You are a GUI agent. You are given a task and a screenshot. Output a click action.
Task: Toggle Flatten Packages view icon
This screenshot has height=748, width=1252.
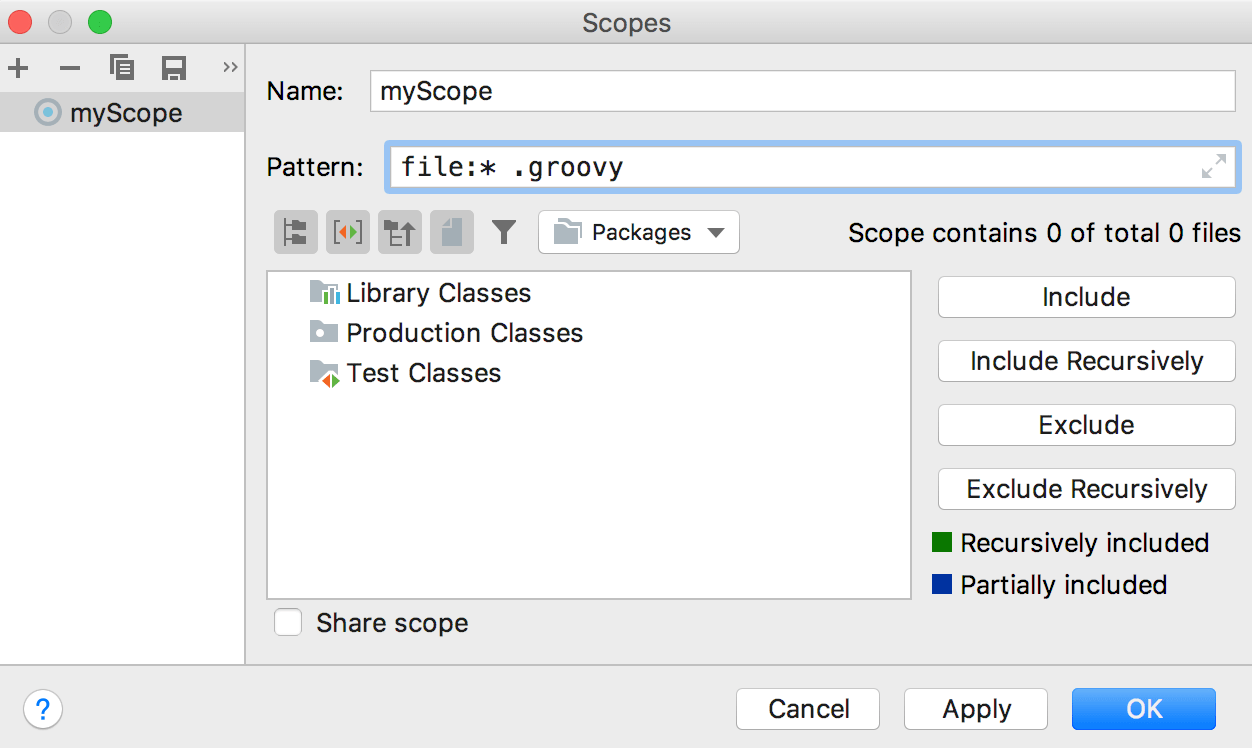point(296,232)
